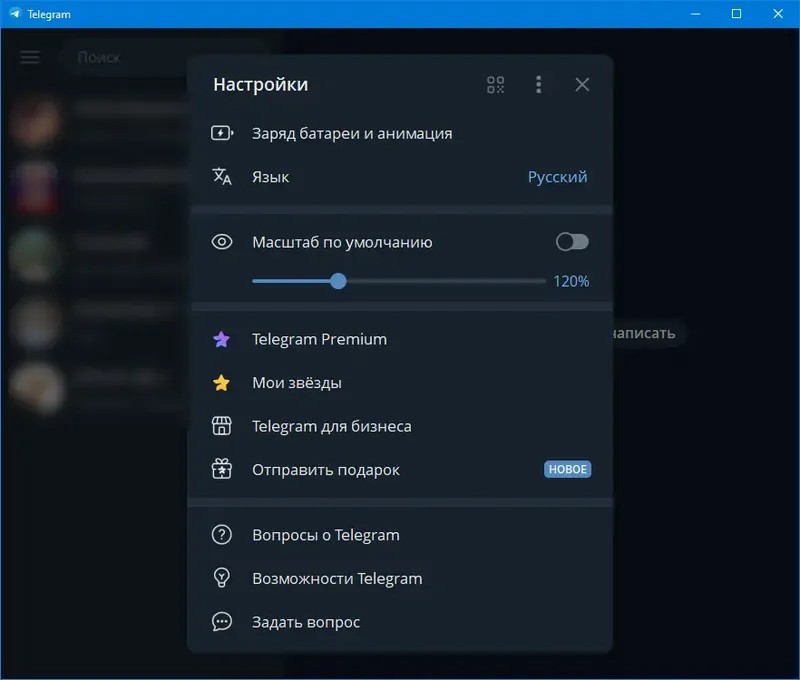Click the lightbulb icon for Возможности Telegram
The height and width of the screenshot is (680, 800).
click(221, 578)
